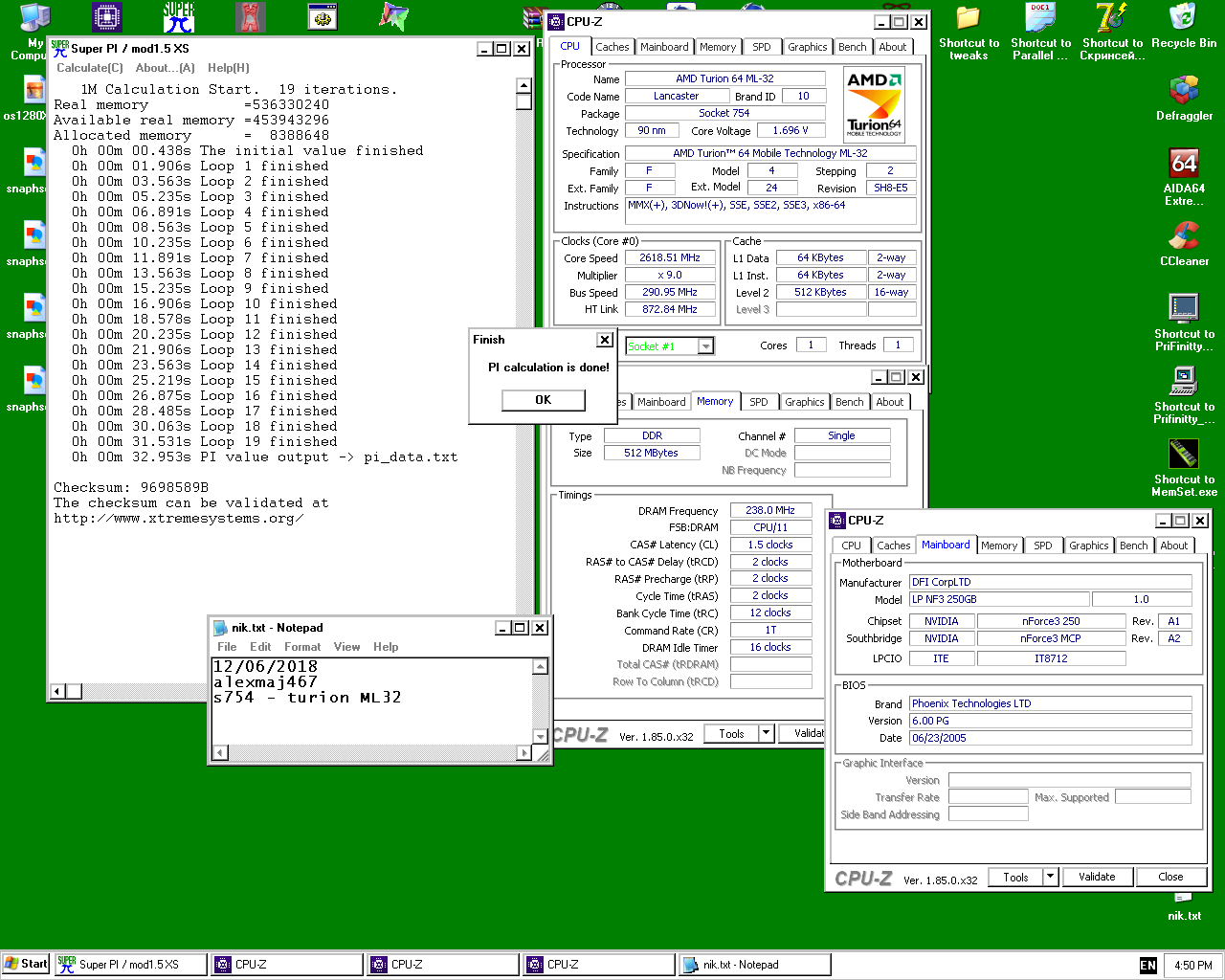Image resolution: width=1225 pixels, height=980 pixels.
Task: Open the About...(A) menu in Super PI
Action: click(165, 68)
